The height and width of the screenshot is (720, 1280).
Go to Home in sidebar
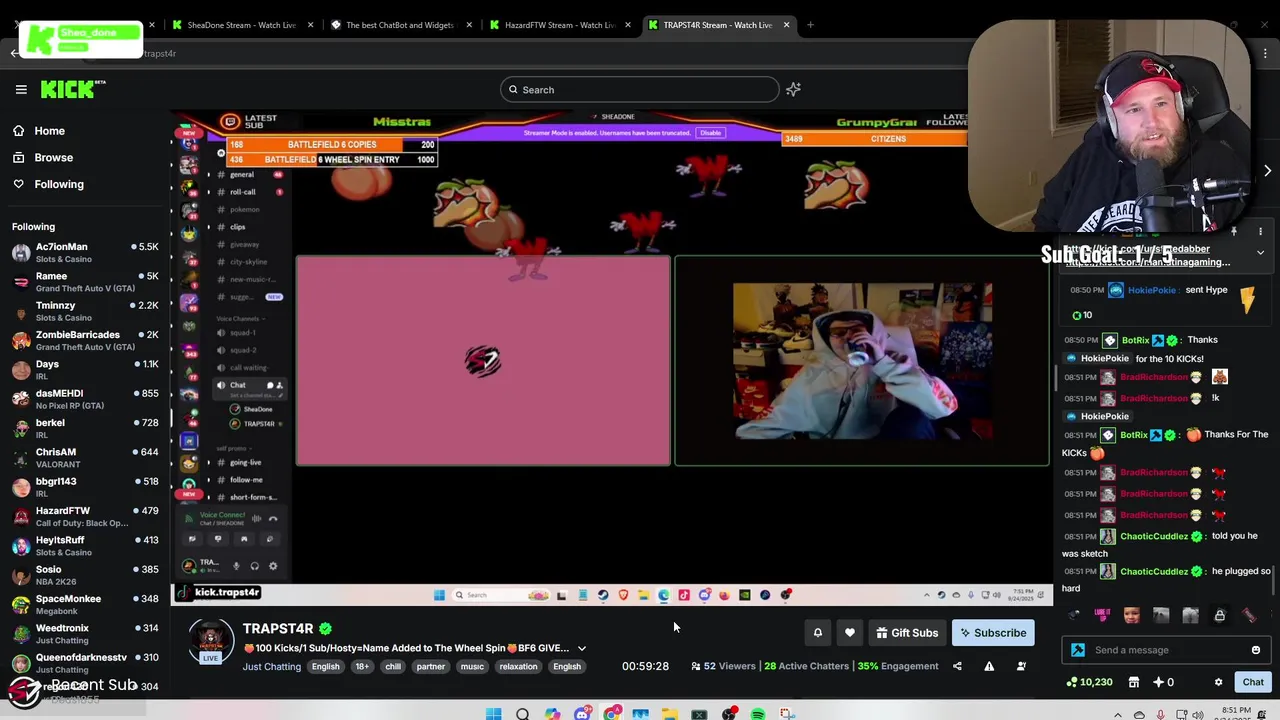point(49,131)
